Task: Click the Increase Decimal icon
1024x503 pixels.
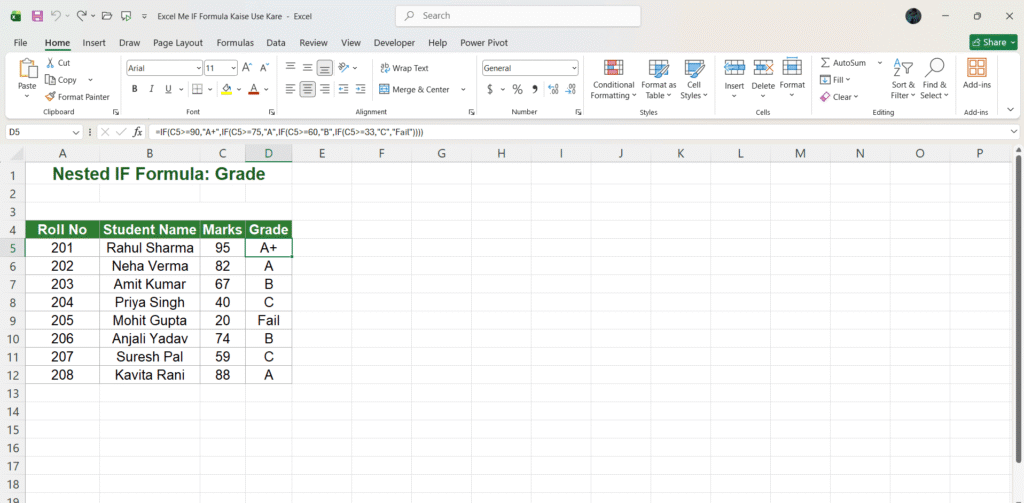Action: [x=553, y=89]
